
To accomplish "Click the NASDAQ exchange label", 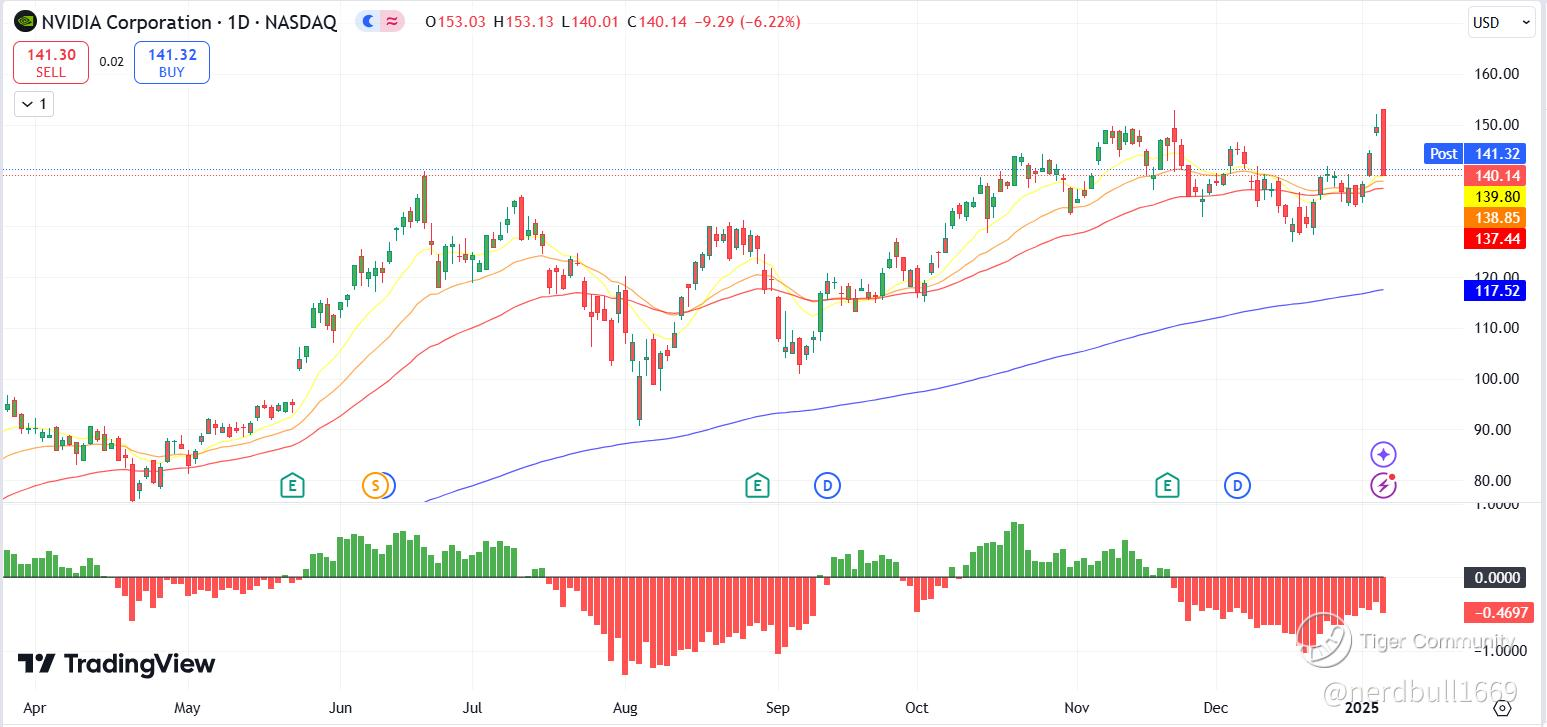I will pos(301,22).
